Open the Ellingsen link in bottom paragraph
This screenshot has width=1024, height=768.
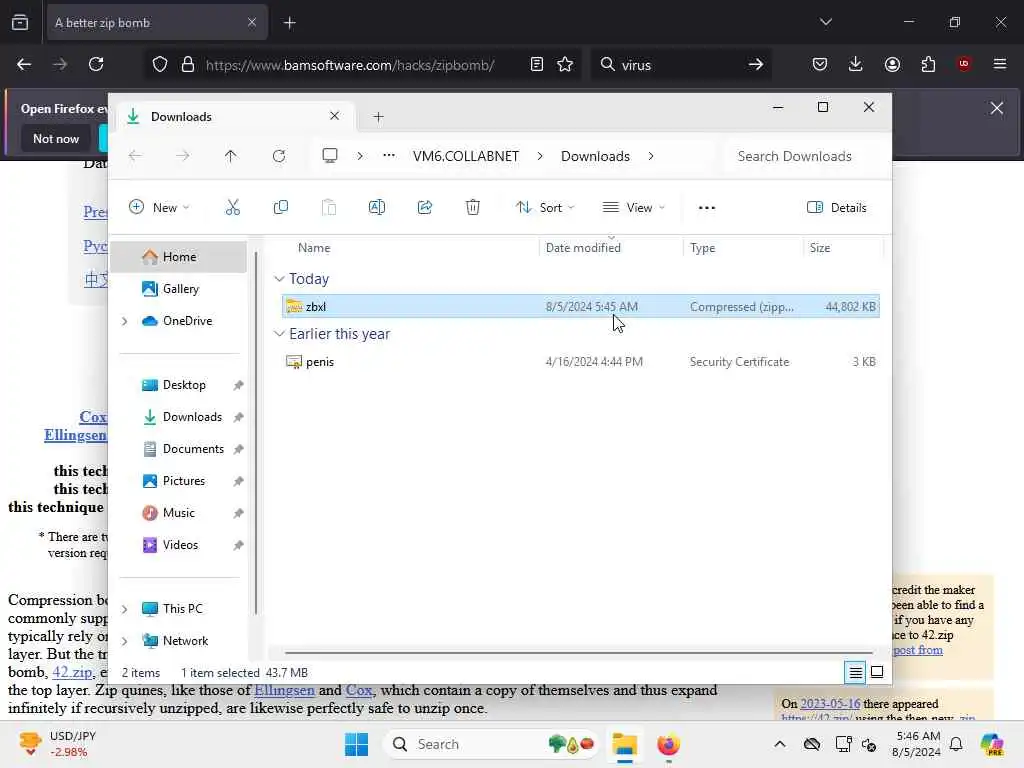click(284, 690)
